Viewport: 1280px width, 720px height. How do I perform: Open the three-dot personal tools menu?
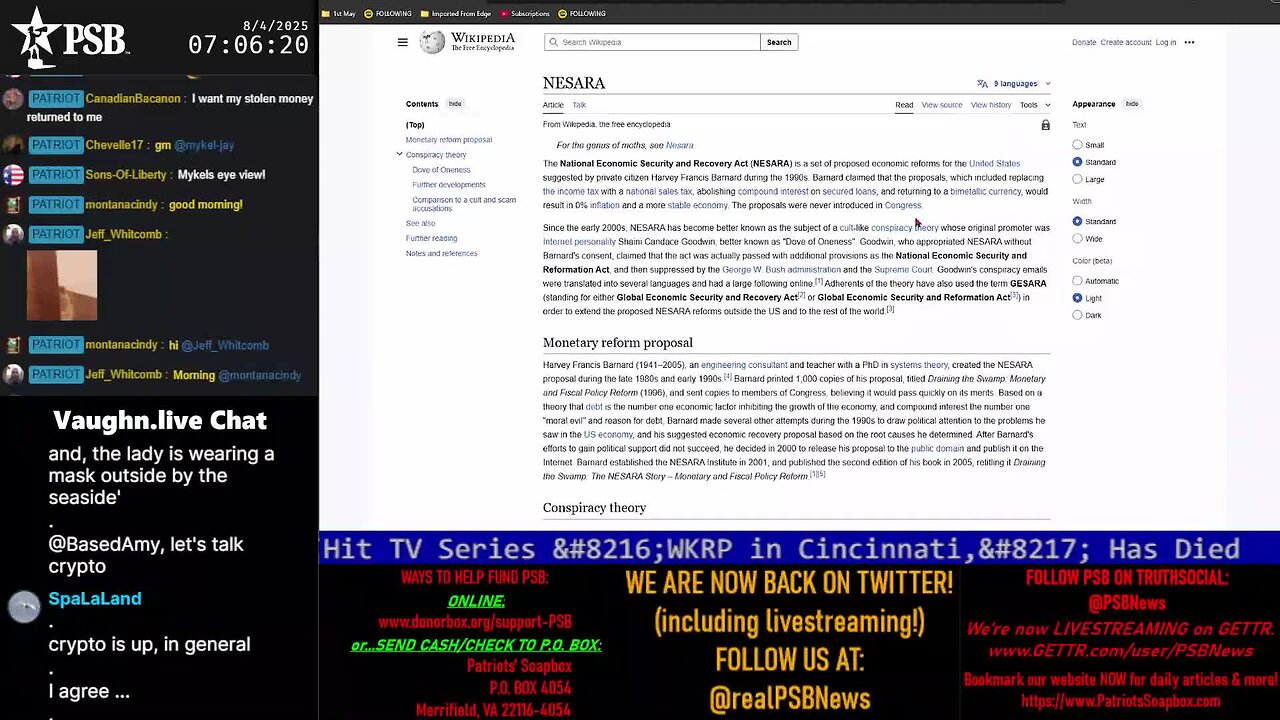click(1189, 42)
